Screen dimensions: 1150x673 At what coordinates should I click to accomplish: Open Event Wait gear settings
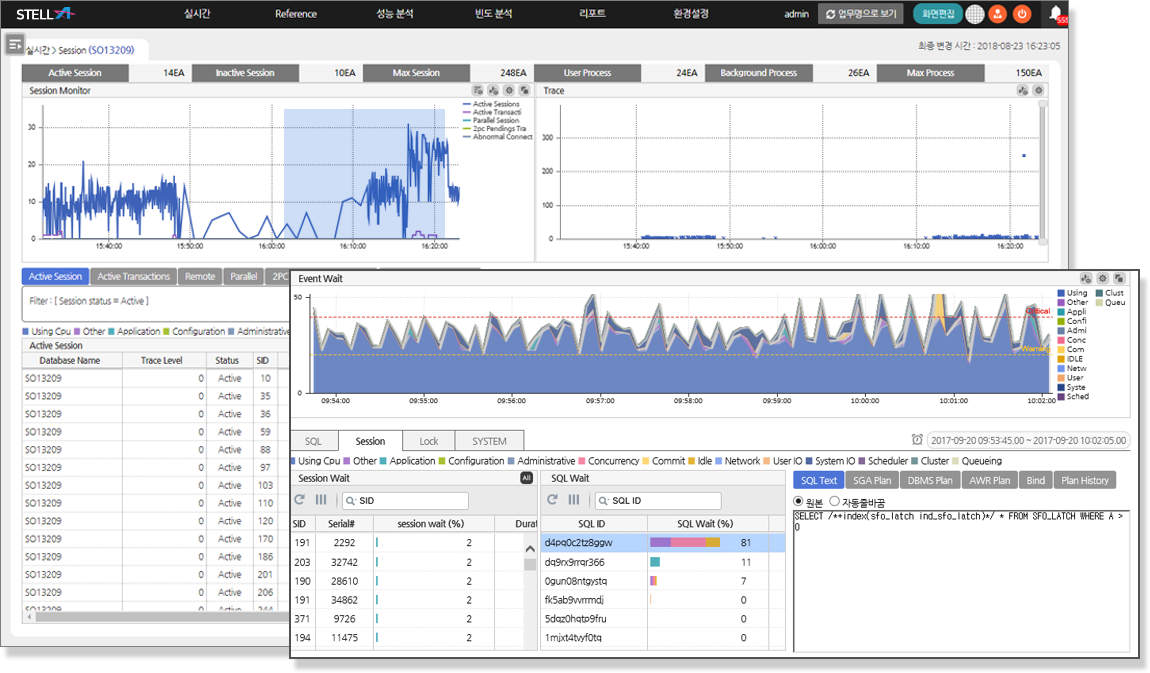1102,279
